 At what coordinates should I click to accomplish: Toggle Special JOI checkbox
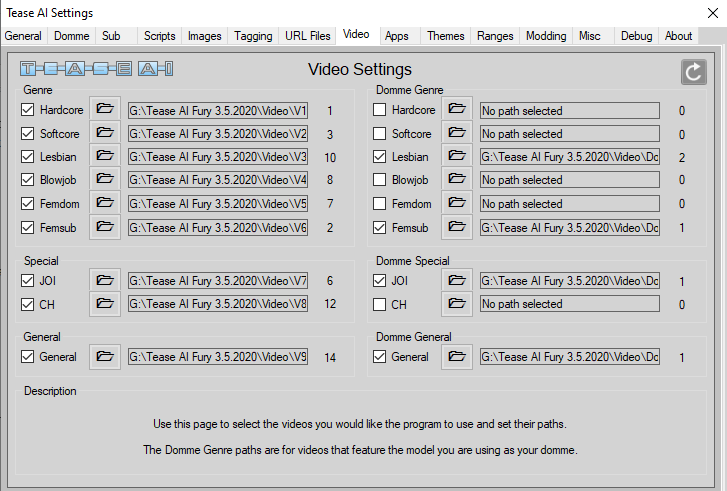click(x=27, y=281)
